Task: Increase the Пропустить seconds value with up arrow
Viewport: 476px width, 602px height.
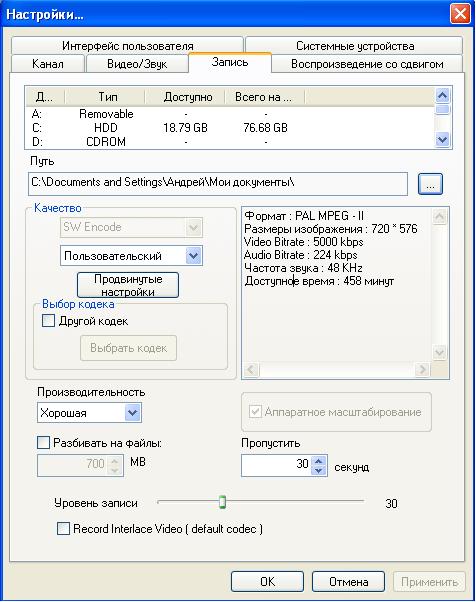Action: tap(318, 460)
